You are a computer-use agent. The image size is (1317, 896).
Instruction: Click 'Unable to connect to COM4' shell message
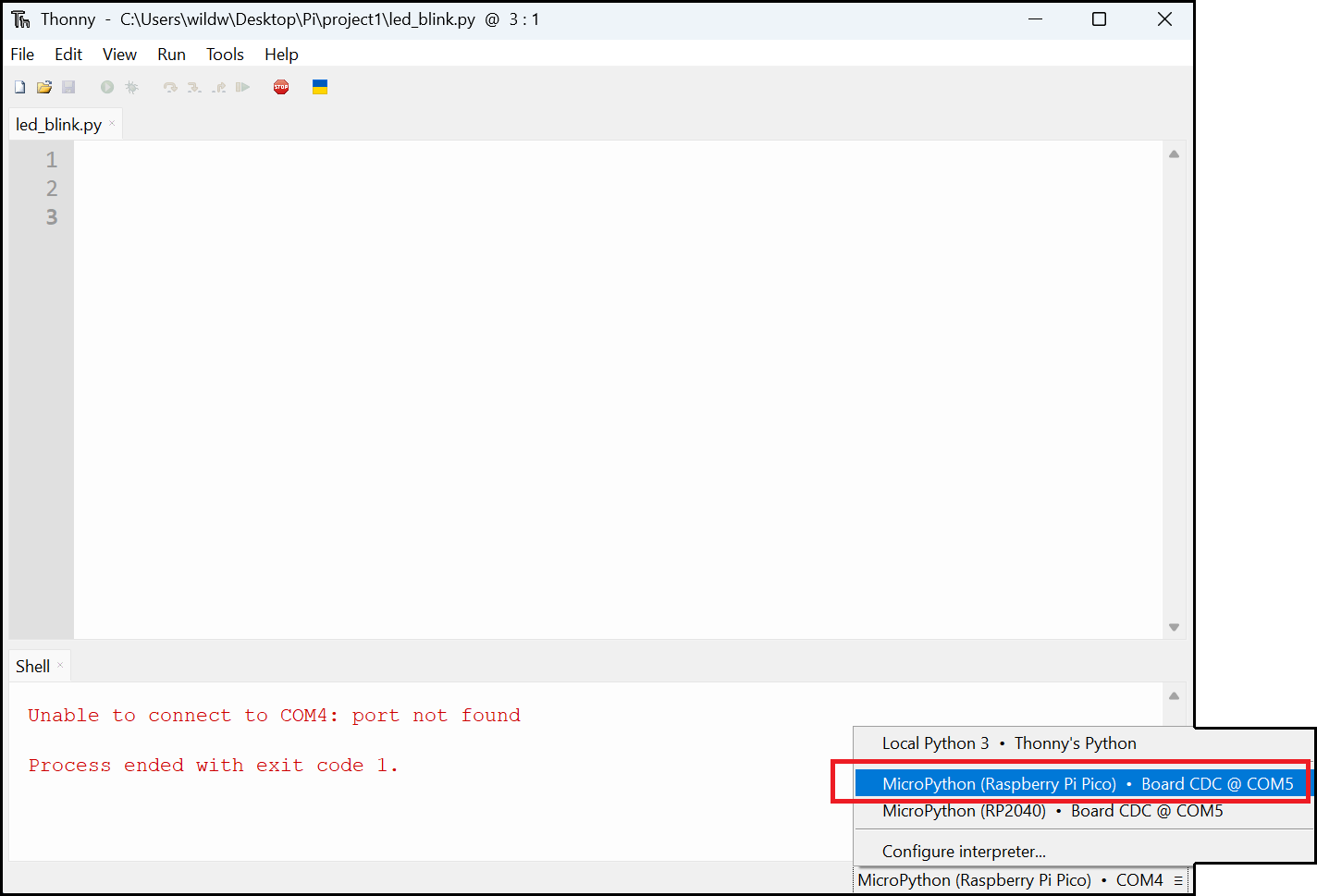(x=275, y=715)
